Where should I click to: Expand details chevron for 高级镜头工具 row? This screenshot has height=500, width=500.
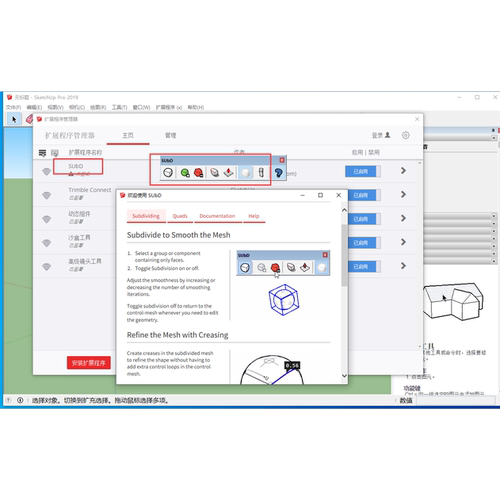[x=403, y=266]
